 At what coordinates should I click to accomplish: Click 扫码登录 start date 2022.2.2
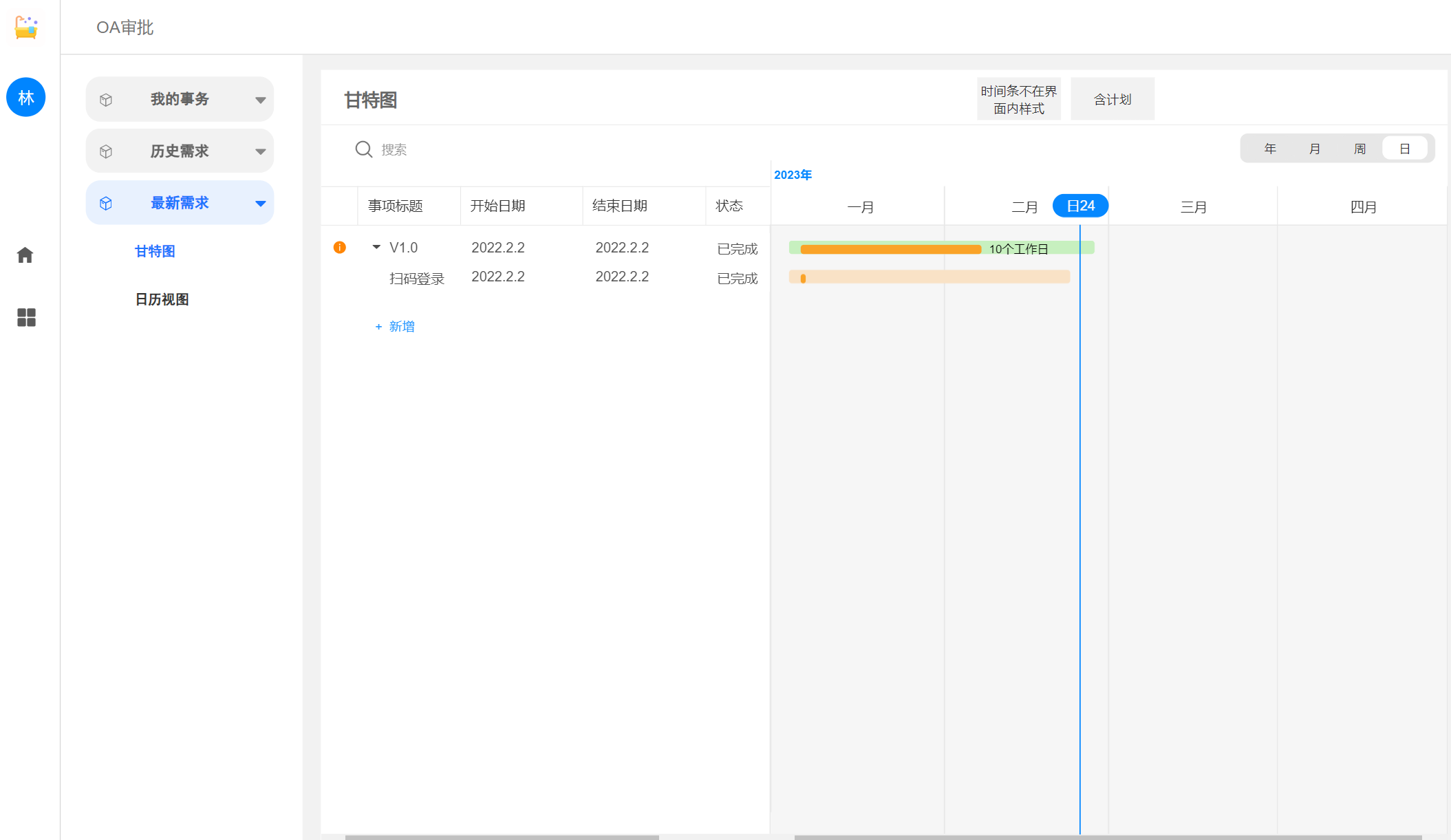pyautogui.click(x=498, y=277)
